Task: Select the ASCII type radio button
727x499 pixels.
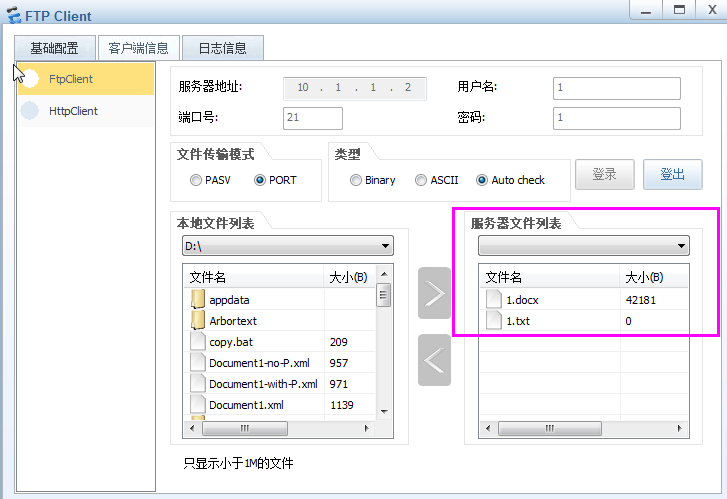Action: [421, 180]
